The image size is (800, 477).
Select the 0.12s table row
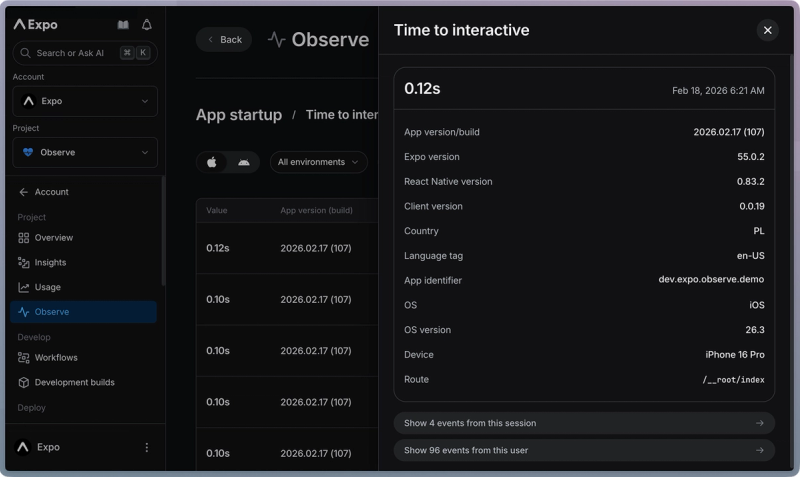click(287, 248)
